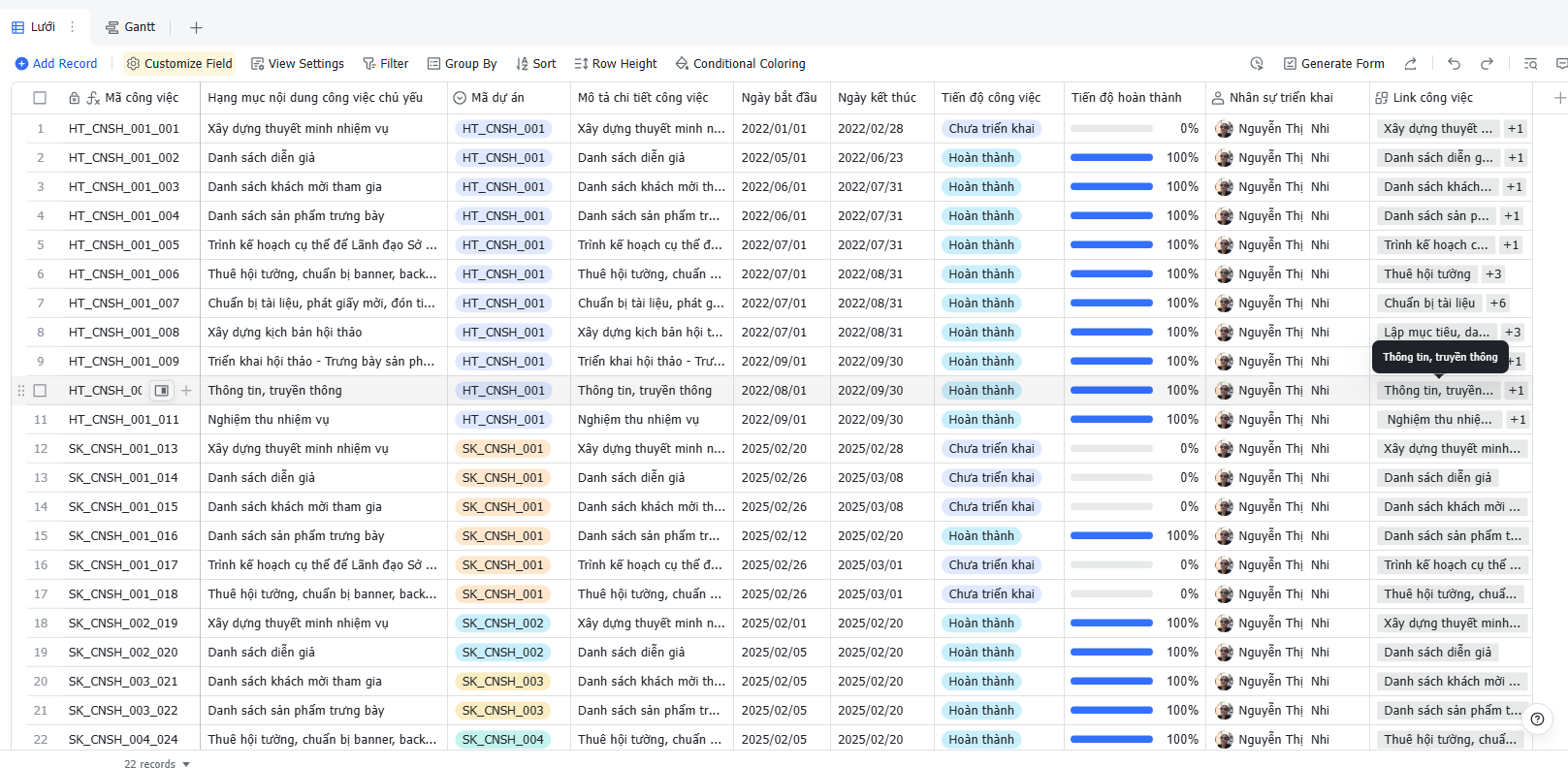This screenshot has width=1568, height=768.
Task: Redo the last action
Action: 1487,64
